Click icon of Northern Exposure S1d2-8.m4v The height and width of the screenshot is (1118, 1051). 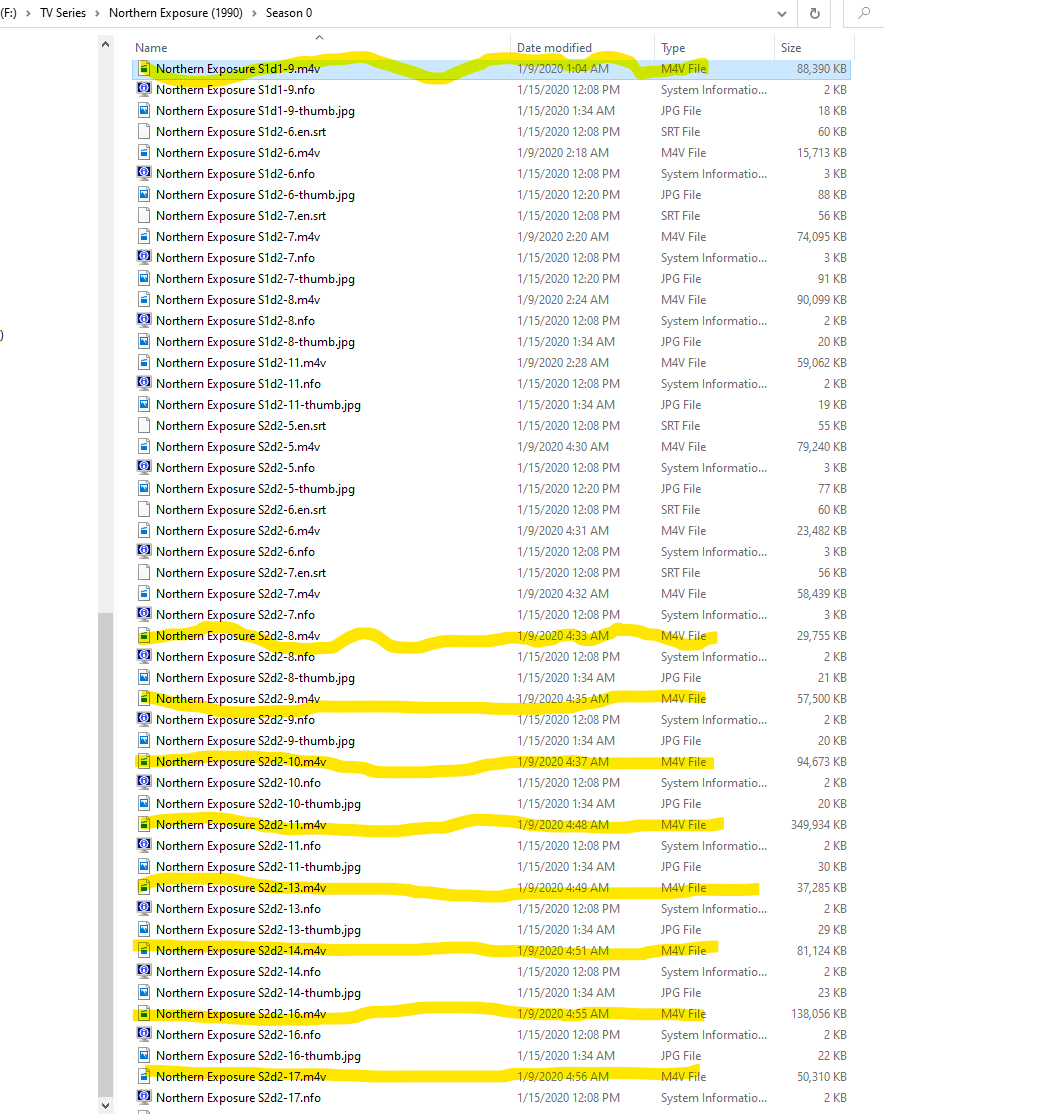coord(144,299)
